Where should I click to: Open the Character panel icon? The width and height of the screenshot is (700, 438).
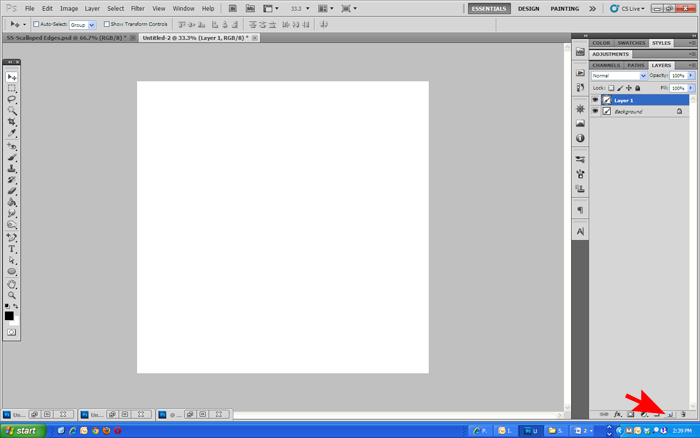click(580, 231)
